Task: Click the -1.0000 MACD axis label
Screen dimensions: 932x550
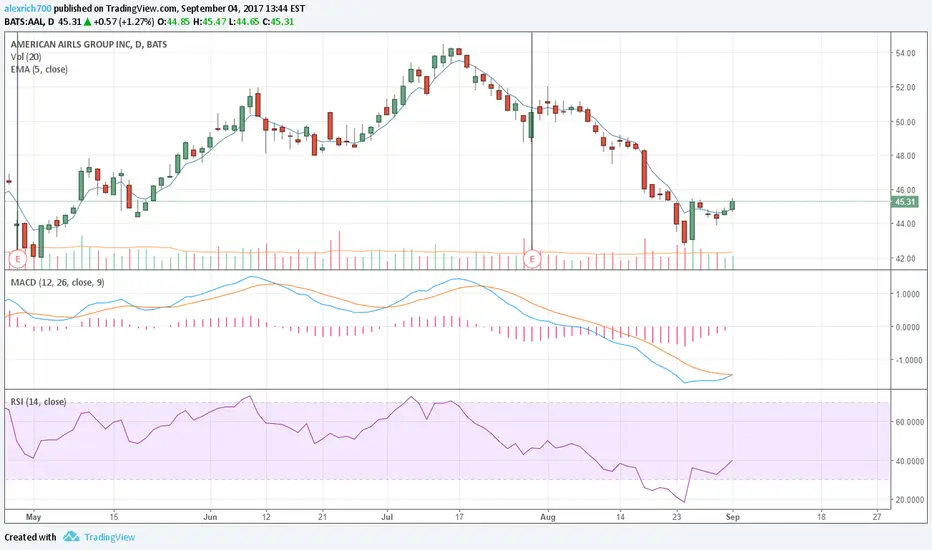Action: coord(907,360)
